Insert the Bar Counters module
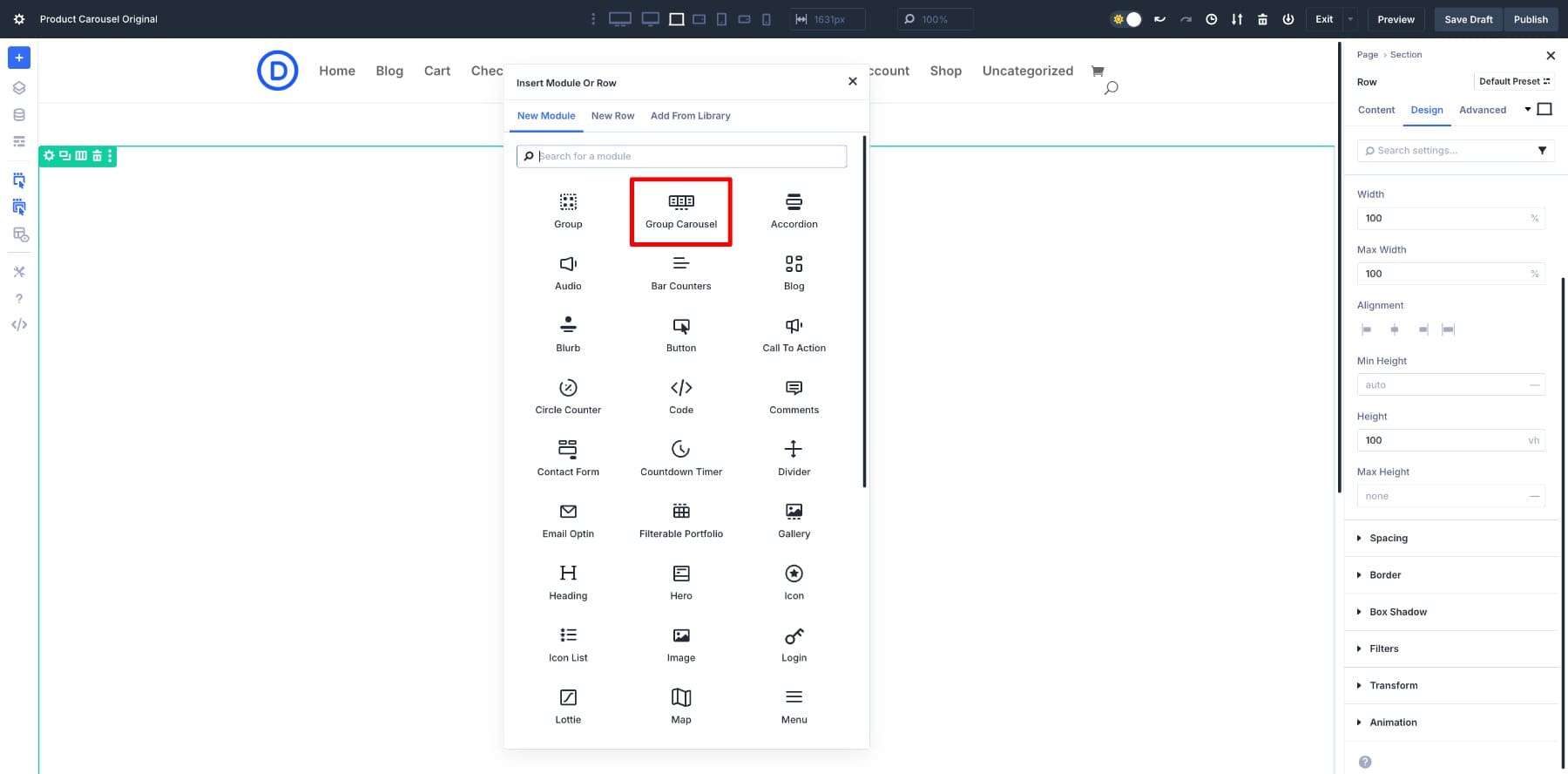 681,274
